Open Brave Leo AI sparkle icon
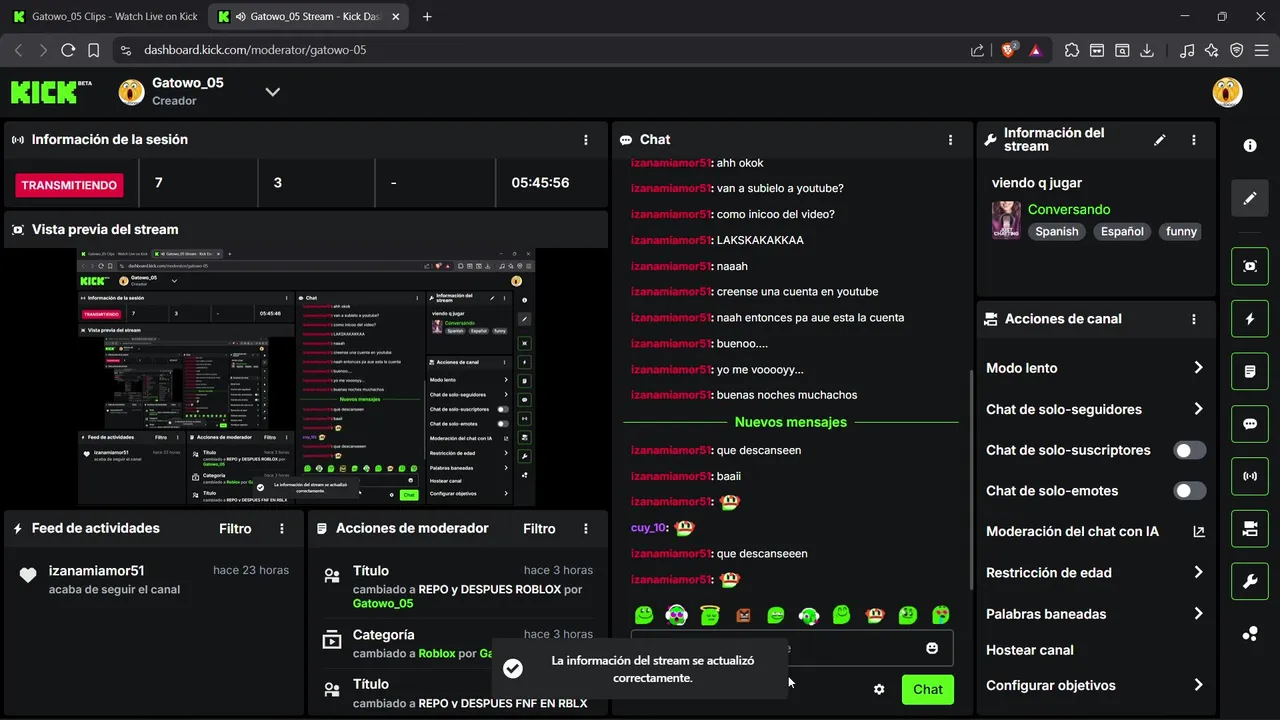 tap(1212, 50)
